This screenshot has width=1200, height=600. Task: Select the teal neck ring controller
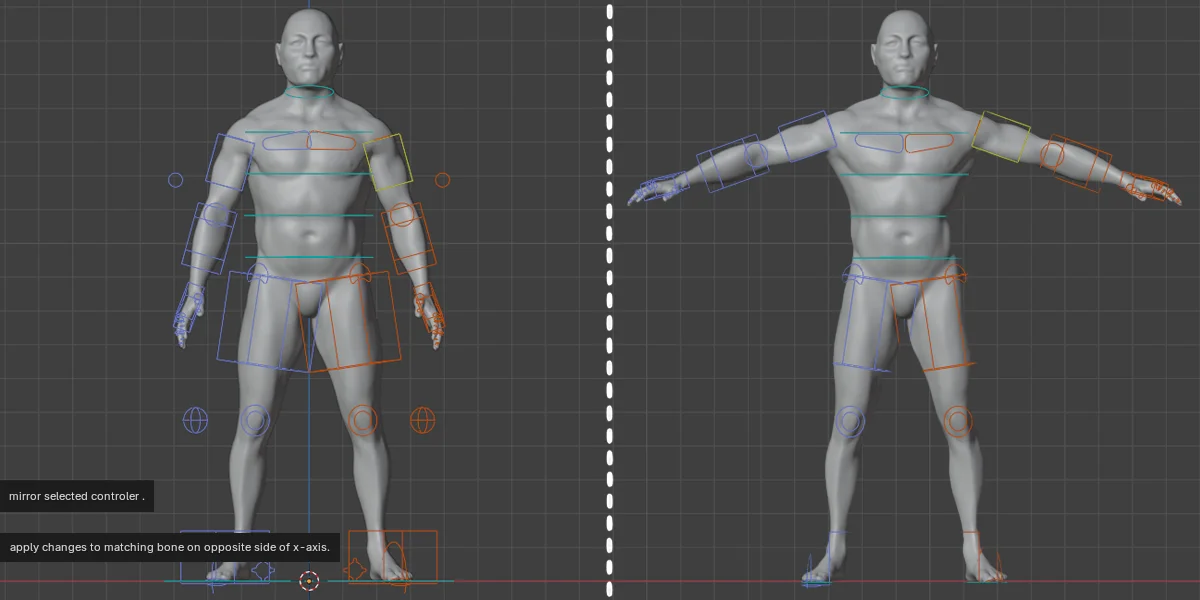point(308,91)
